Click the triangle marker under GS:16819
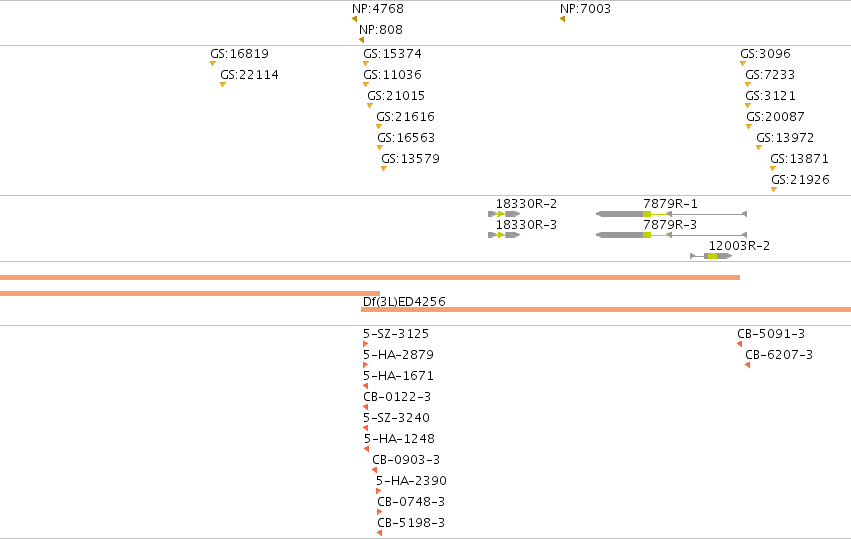The image size is (851, 539). [213, 64]
